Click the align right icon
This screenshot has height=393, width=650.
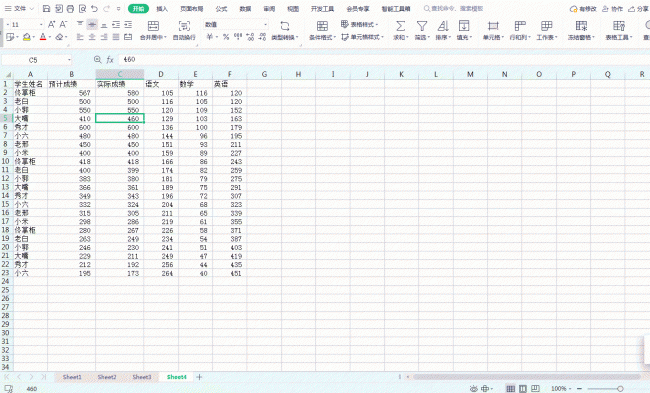(x=104, y=37)
